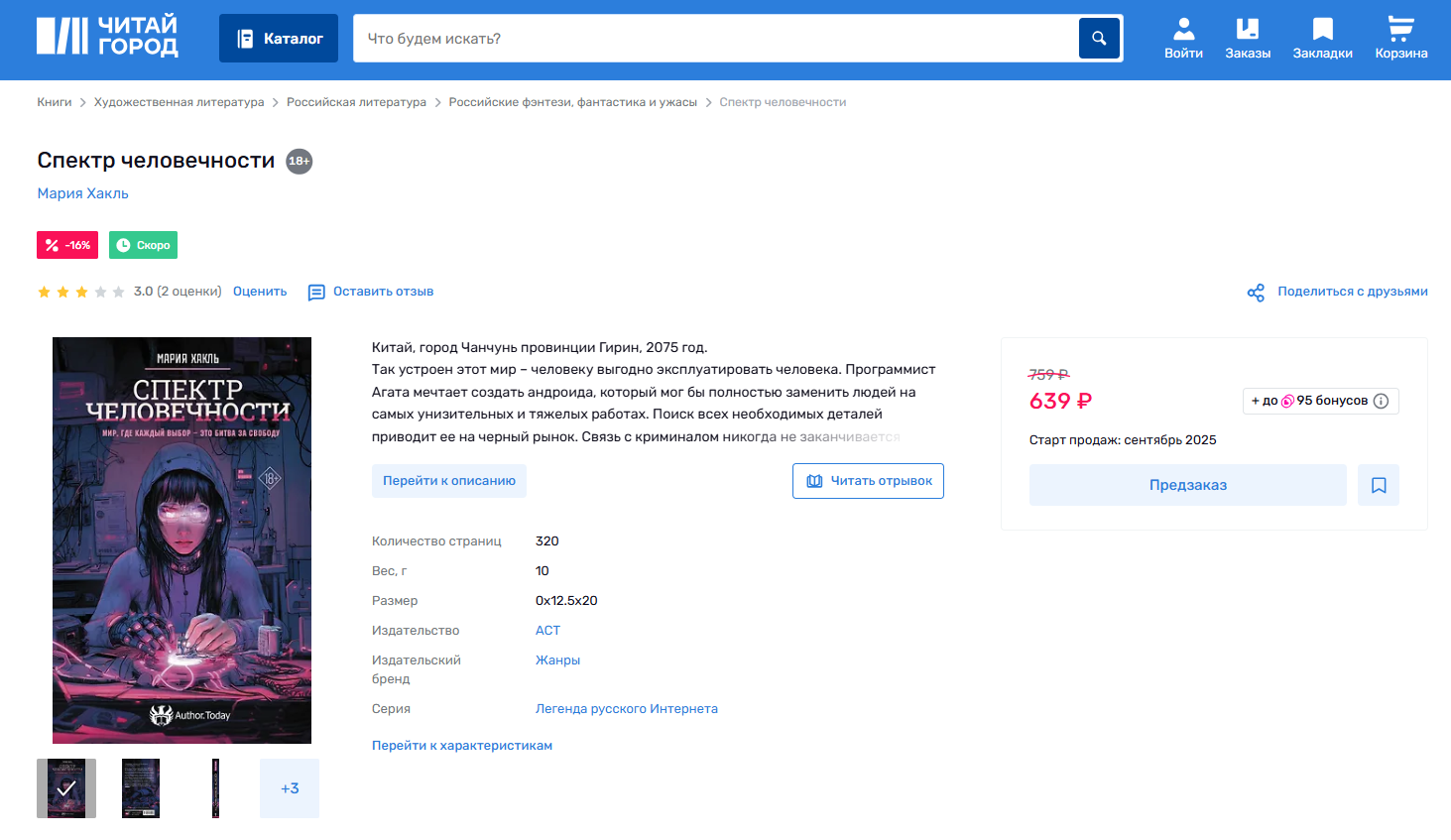Viewport: 1451px width, 840px height.
Task: Open Войти account login
Action: click(1183, 39)
